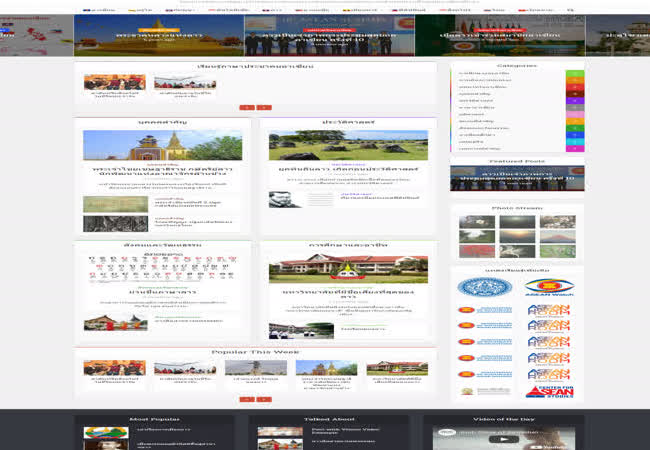Click the blue circular university seal logo
650x450 pixels.
(x=484, y=287)
